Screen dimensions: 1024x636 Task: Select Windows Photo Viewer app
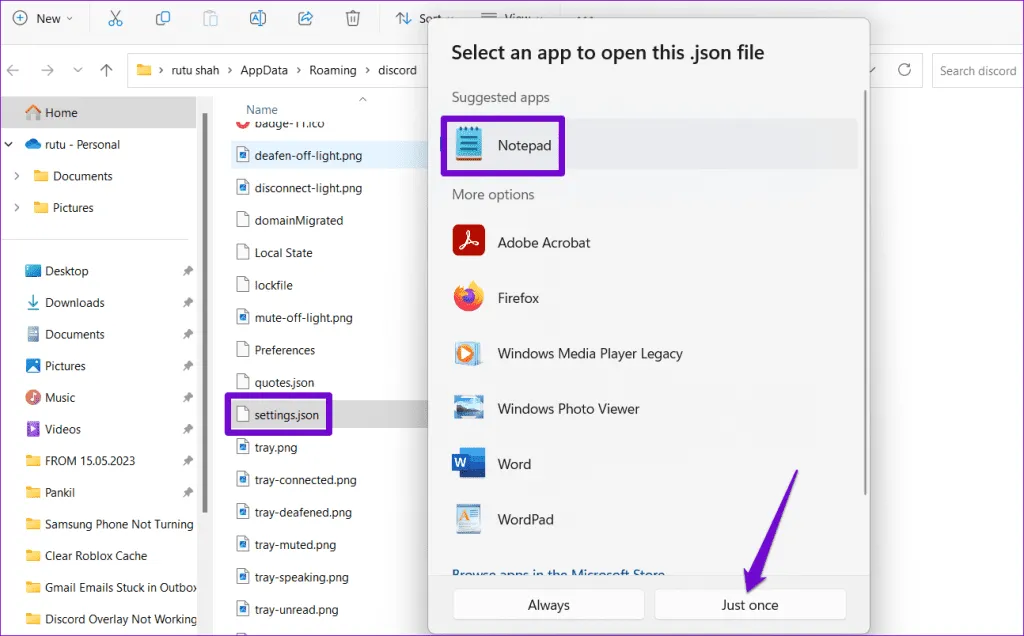[568, 408]
